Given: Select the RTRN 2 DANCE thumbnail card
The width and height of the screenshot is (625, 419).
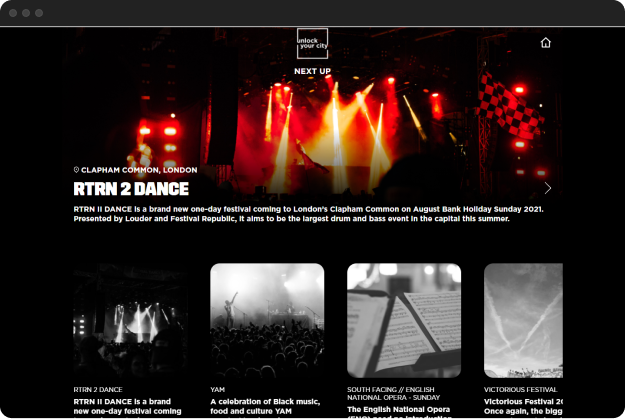Looking at the screenshot, I should click(x=131, y=321).
